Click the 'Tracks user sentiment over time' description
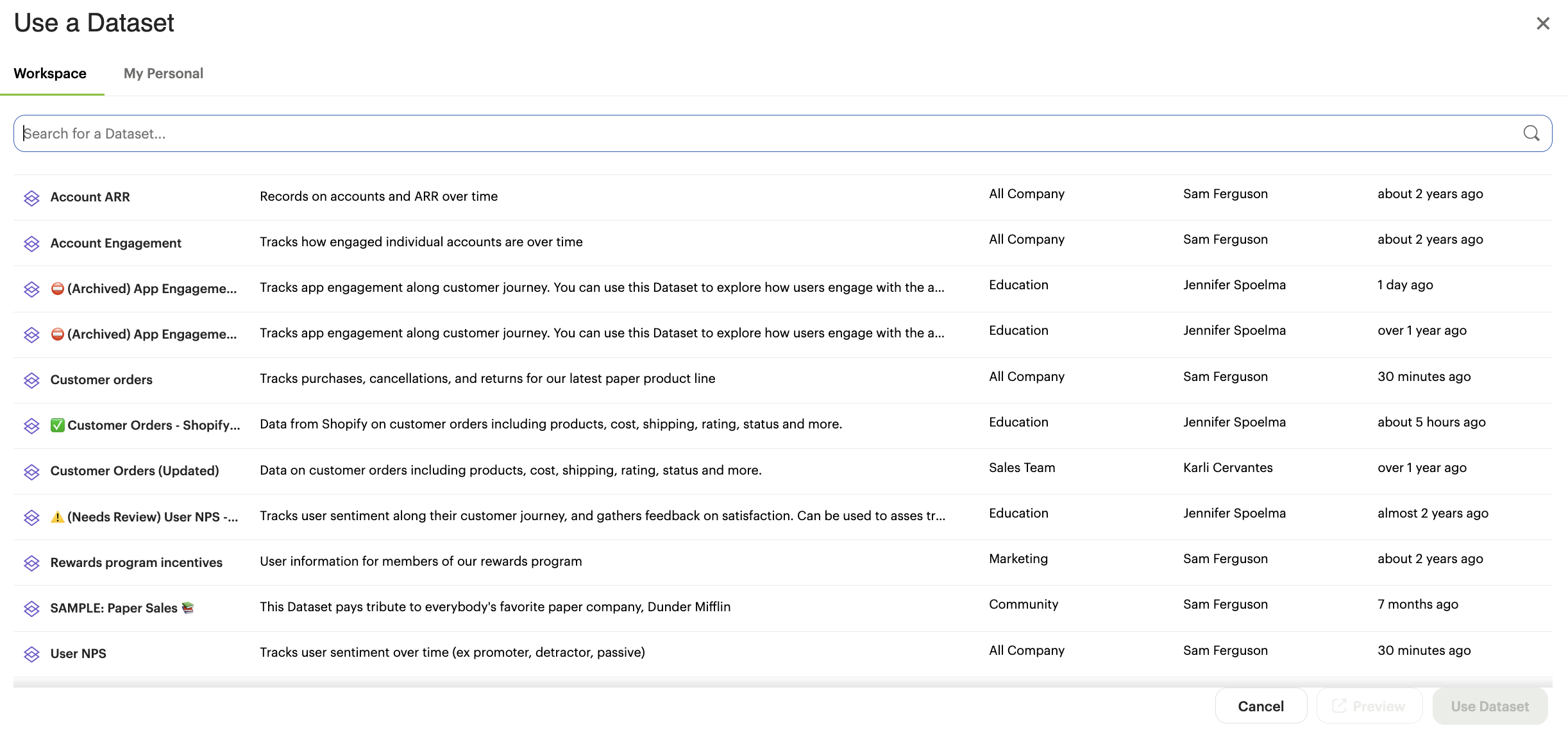The height and width of the screenshot is (744, 1568). (x=452, y=652)
